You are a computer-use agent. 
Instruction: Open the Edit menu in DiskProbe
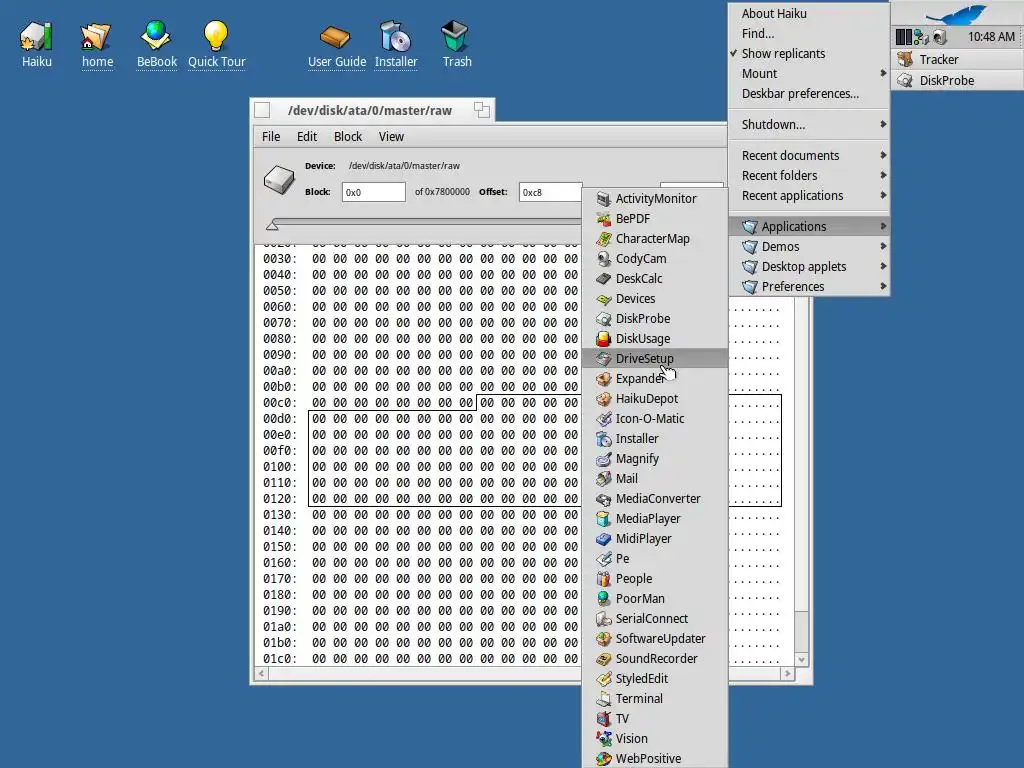pos(307,136)
